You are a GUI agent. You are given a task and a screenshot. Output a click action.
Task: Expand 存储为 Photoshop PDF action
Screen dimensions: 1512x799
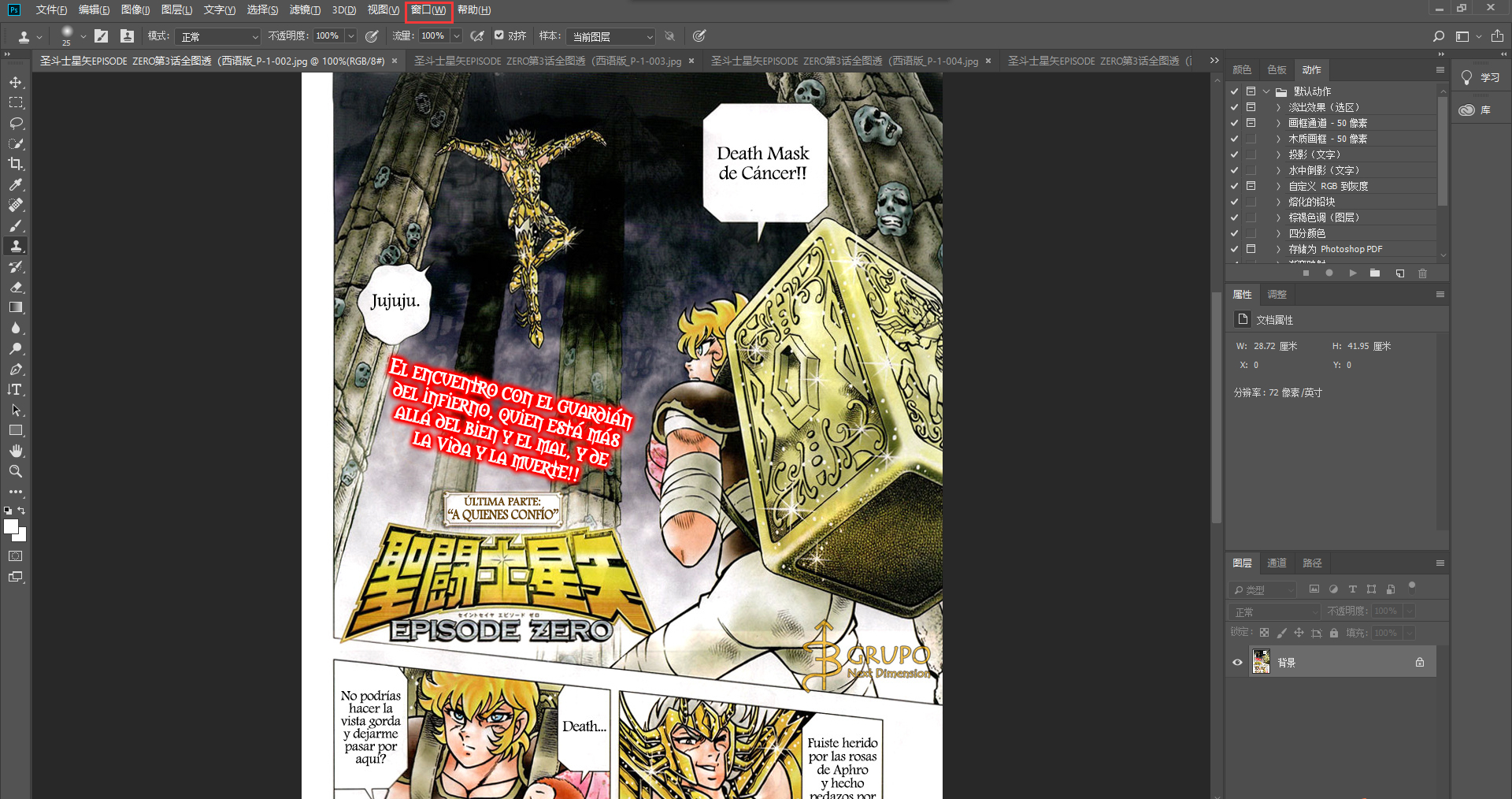[x=1278, y=249]
